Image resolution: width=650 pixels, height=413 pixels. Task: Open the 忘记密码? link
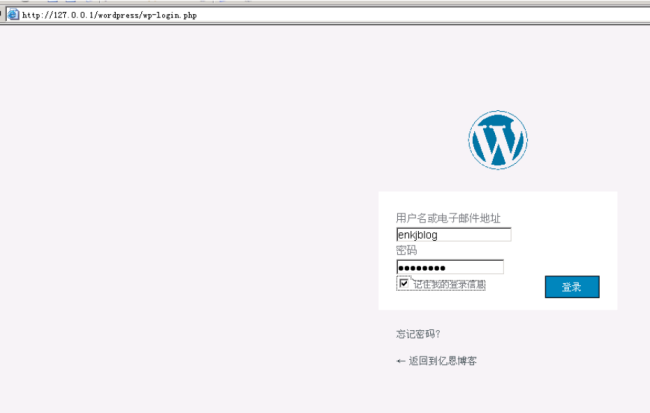(x=418, y=334)
